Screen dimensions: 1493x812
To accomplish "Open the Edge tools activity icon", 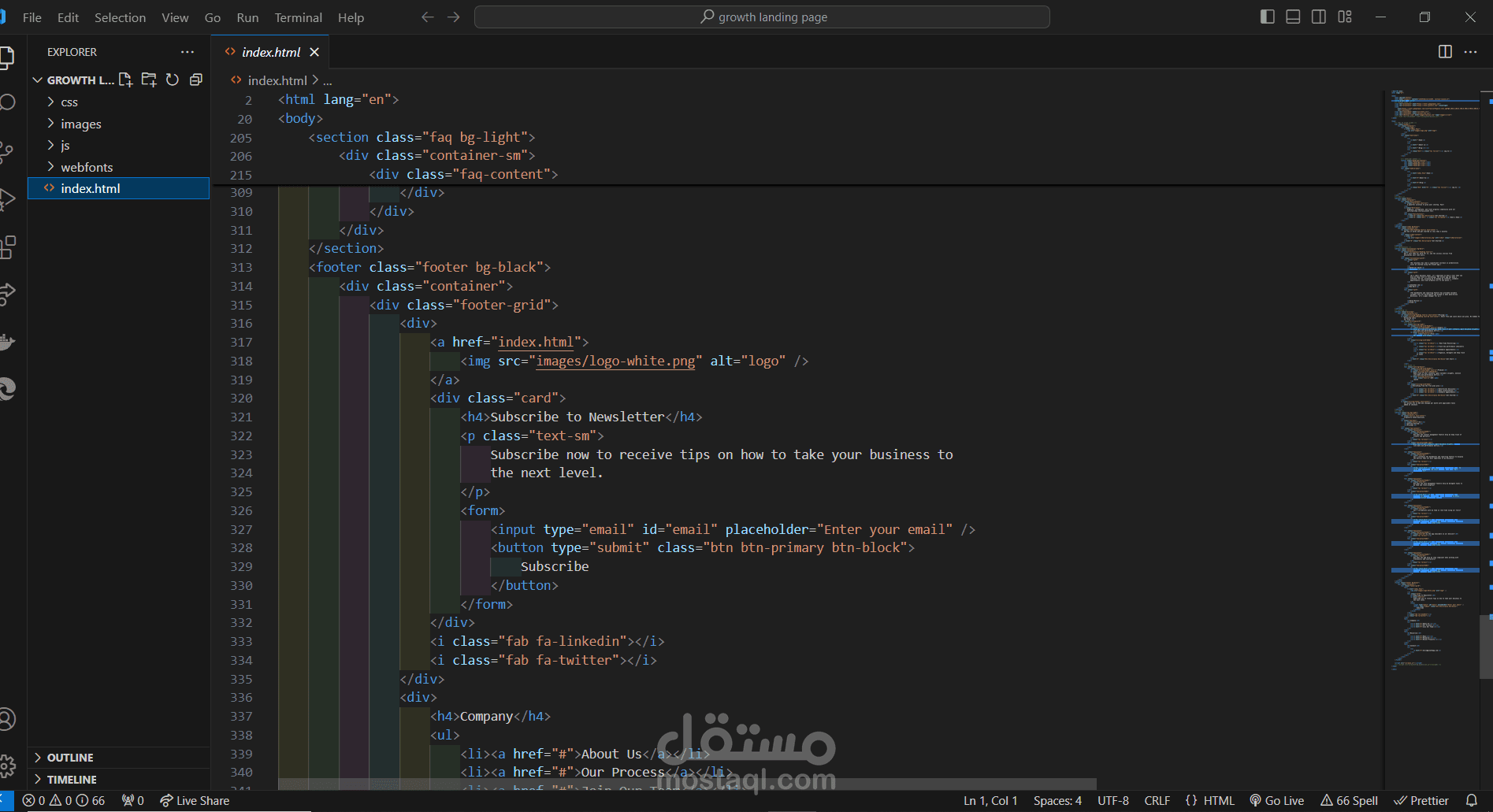I will coord(6,389).
